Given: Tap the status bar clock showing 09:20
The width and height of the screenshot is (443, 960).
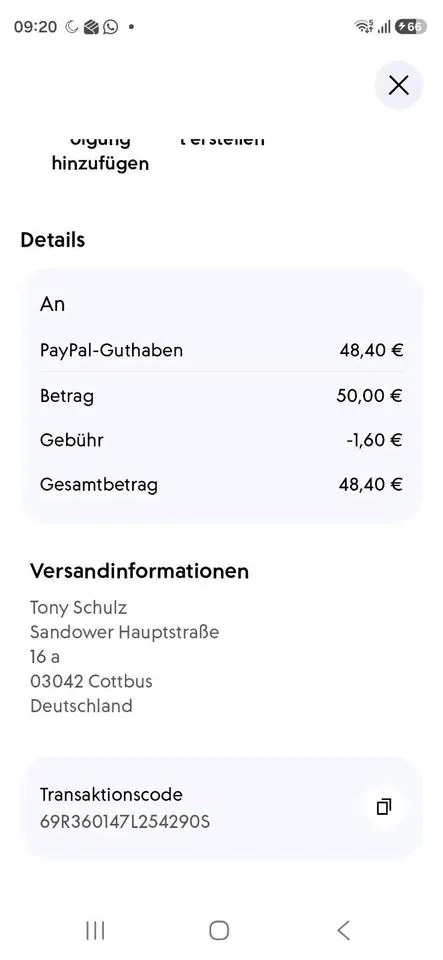Looking at the screenshot, I should click(35, 27).
